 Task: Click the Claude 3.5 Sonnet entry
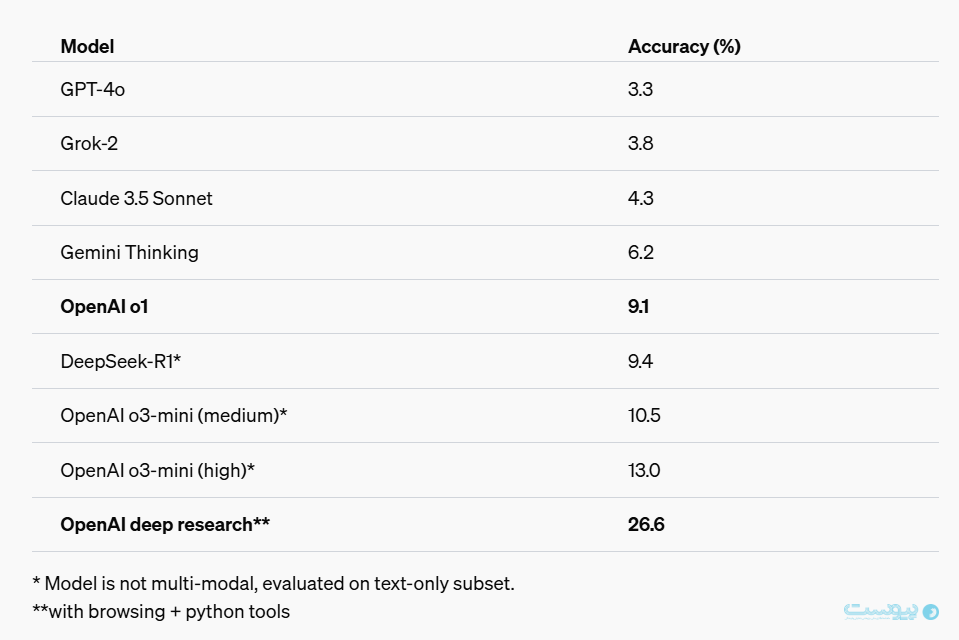click(x=136, y=198)
